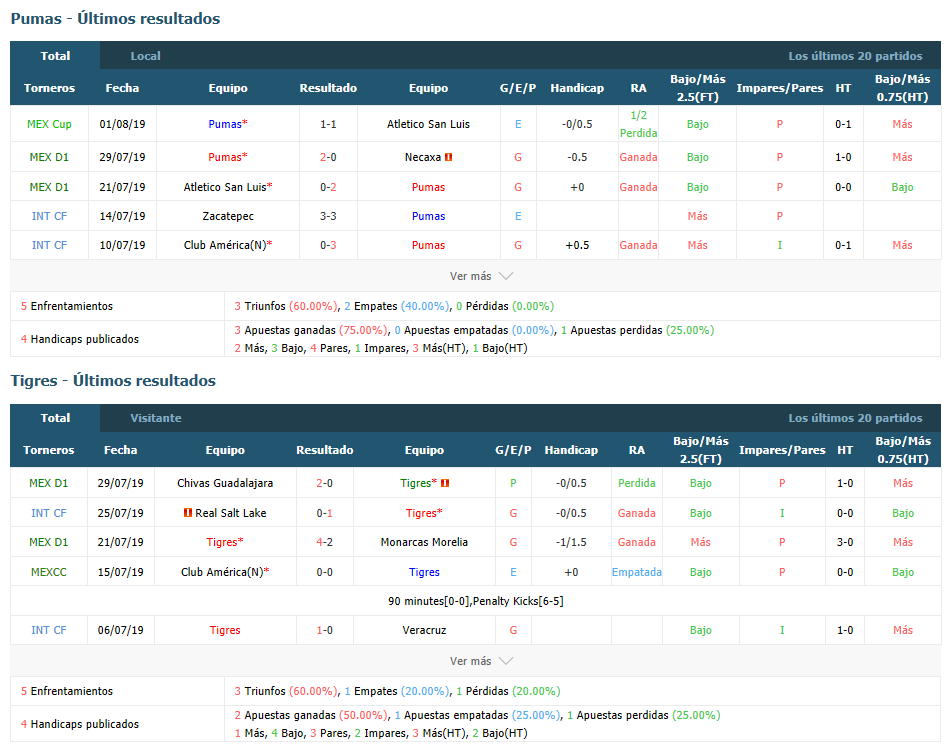Open the Necaxa team name link

click(x=423, y=157)
